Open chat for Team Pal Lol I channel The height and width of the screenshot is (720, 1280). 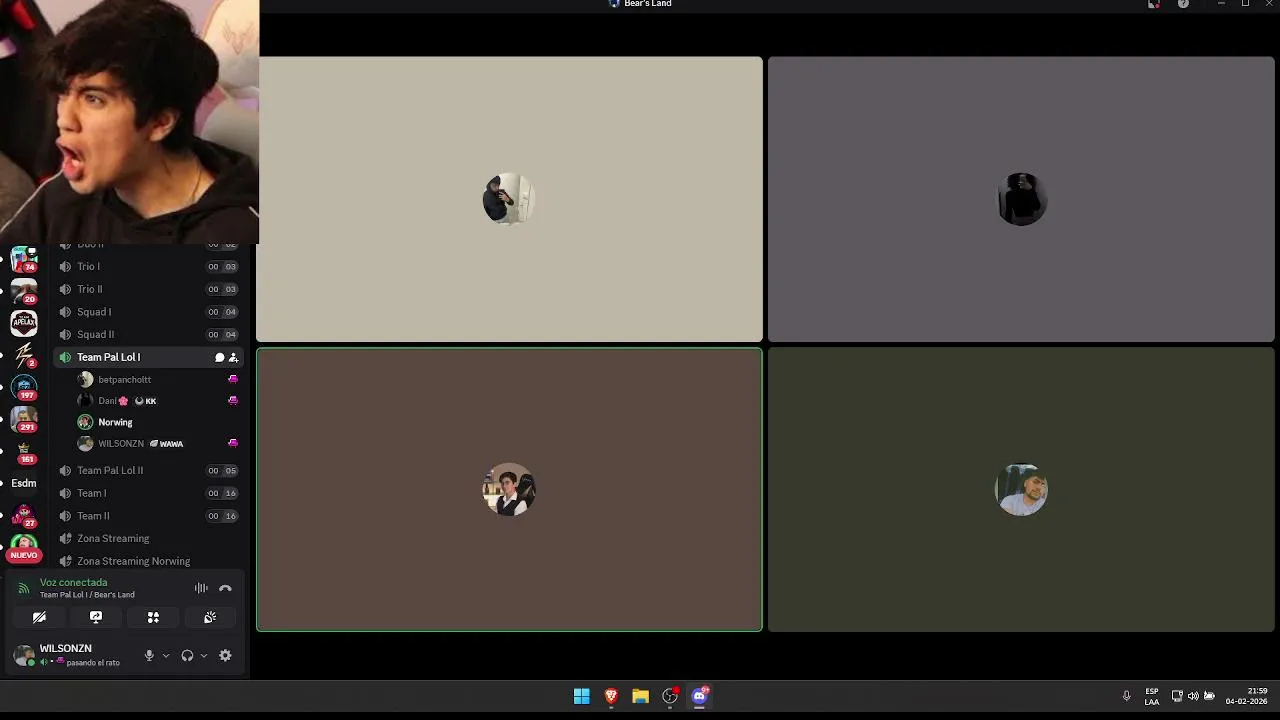pyautogui.click(x=219, y=357)
